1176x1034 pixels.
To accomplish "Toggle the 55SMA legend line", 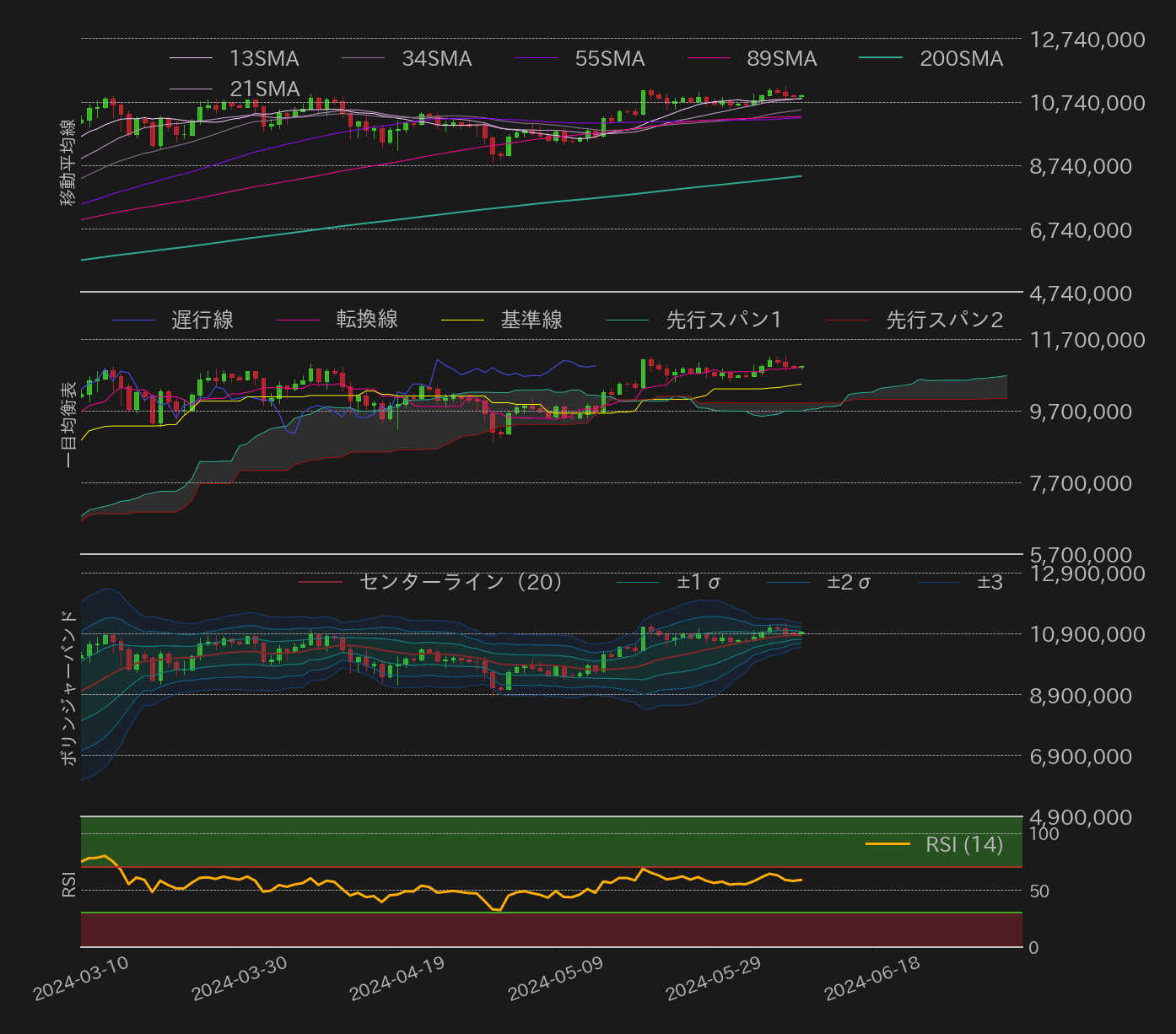I will [x=608, y=58].
